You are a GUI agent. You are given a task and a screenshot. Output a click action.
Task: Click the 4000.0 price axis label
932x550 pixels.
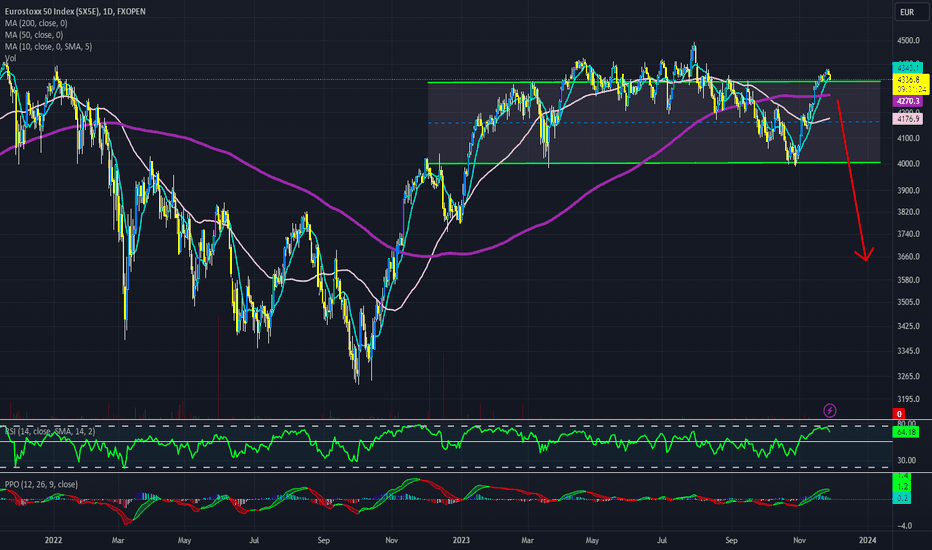[909, 164]
